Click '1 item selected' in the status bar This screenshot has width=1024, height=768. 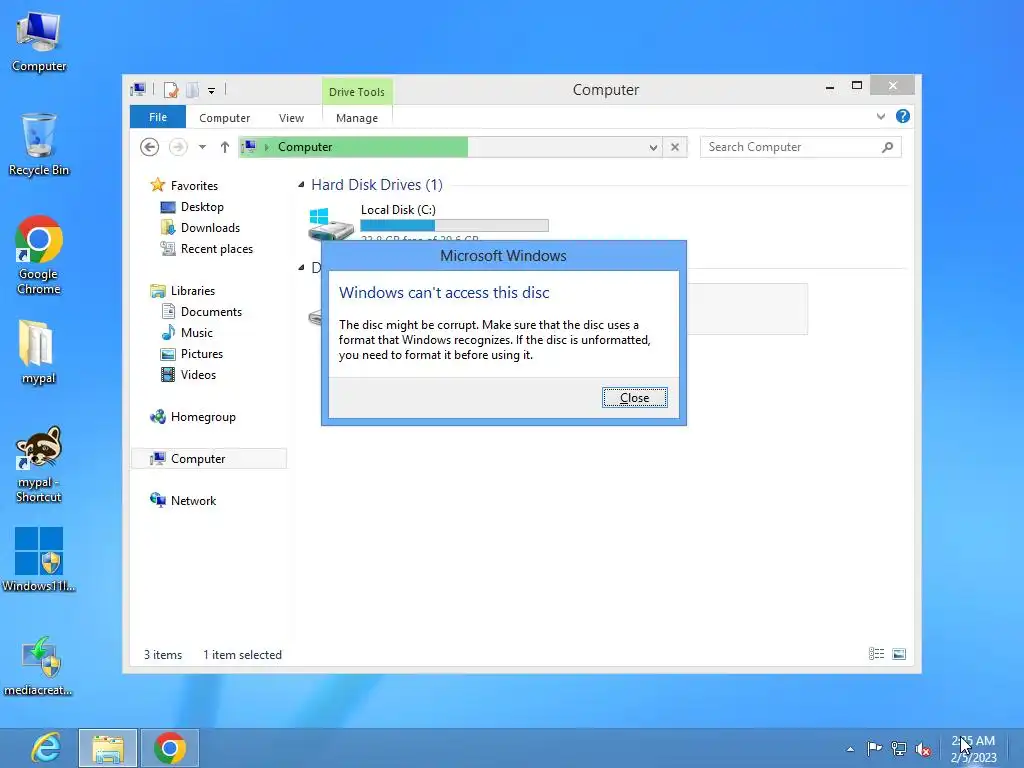[x=242, y=654]
